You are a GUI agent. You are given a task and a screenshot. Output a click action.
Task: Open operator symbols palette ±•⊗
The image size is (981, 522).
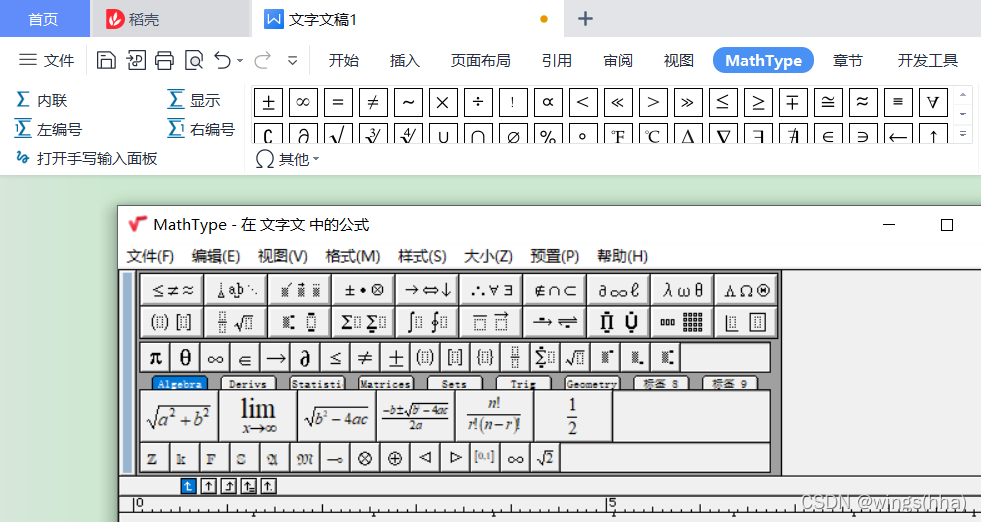pyautogui.click(x=363, y=290)
